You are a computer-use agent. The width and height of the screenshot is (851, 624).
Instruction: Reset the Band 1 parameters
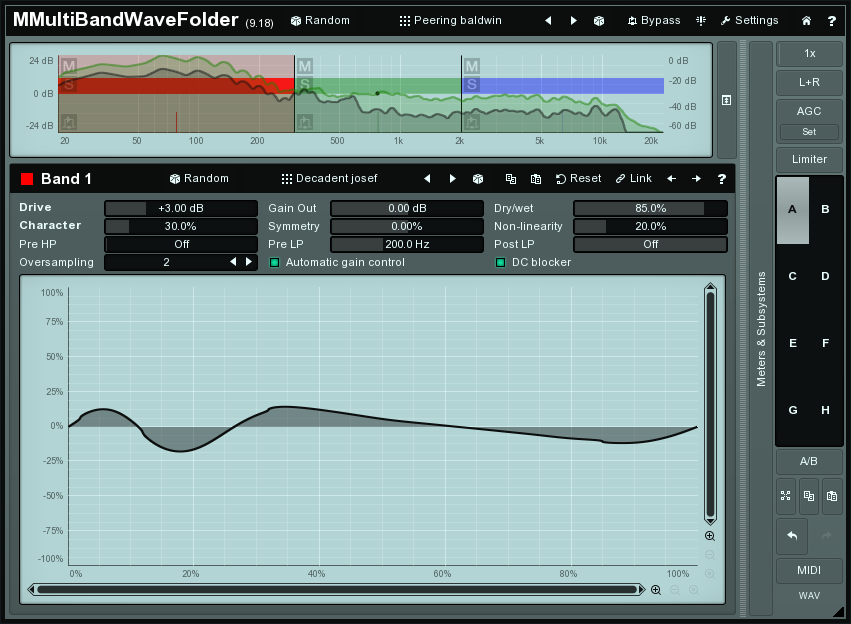pos(579,179)
